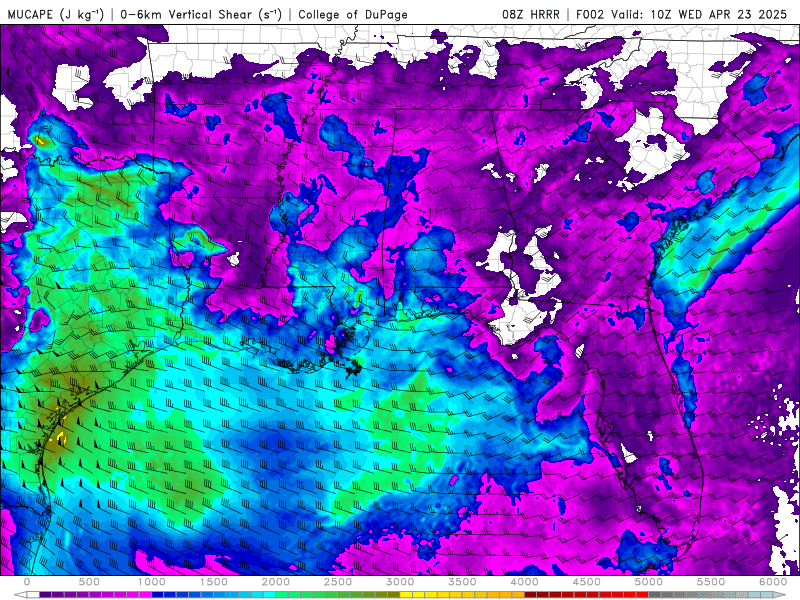Click the 4500 label on the color scale
Viewport: 800px width, 600px height.
point(587,582)
